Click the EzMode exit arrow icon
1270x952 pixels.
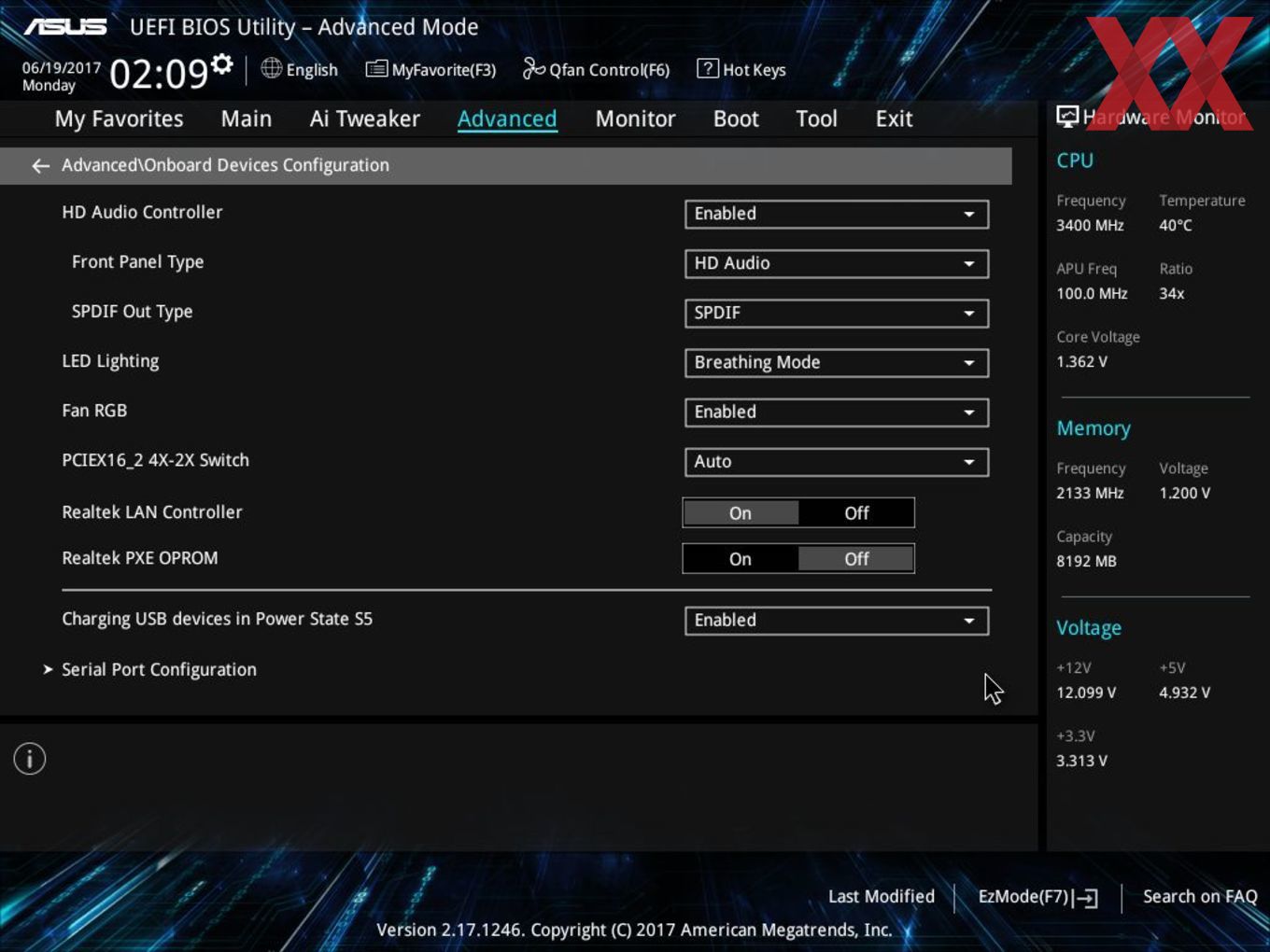1085,898
